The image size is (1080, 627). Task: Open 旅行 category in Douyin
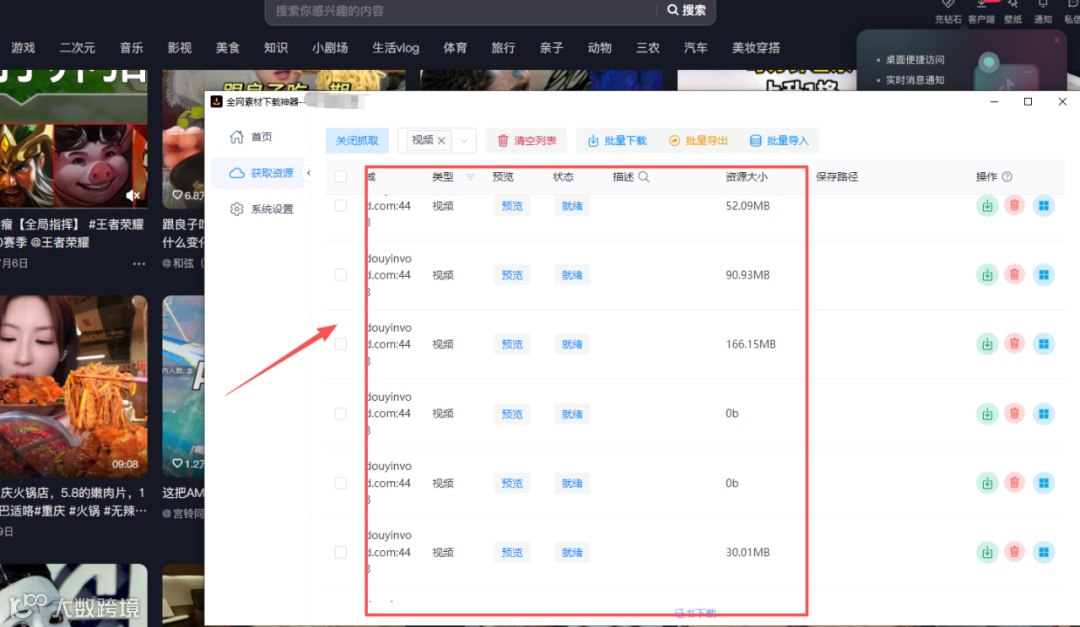click(x=503, y=48)
